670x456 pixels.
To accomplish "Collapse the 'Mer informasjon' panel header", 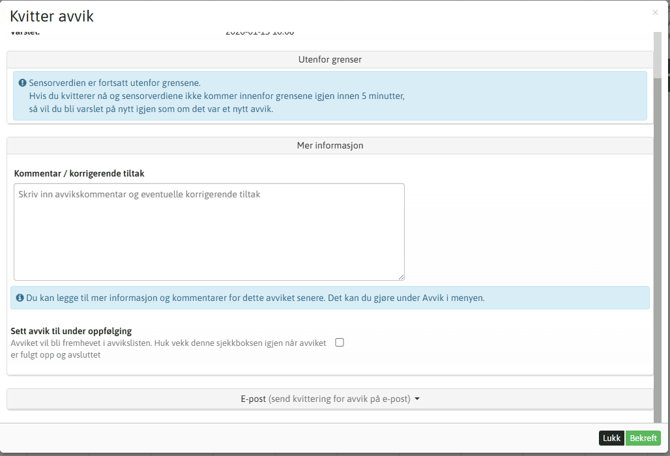I will pos(330,146).
